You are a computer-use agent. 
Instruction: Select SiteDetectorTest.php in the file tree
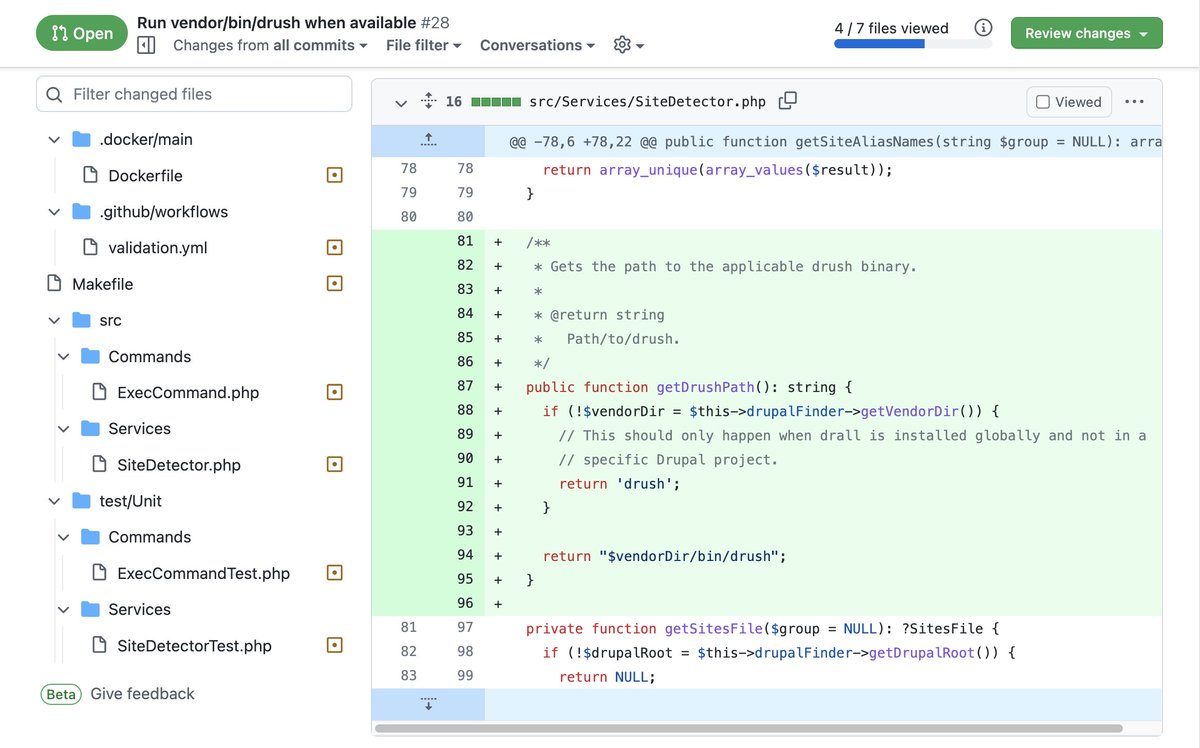(194, 645)
